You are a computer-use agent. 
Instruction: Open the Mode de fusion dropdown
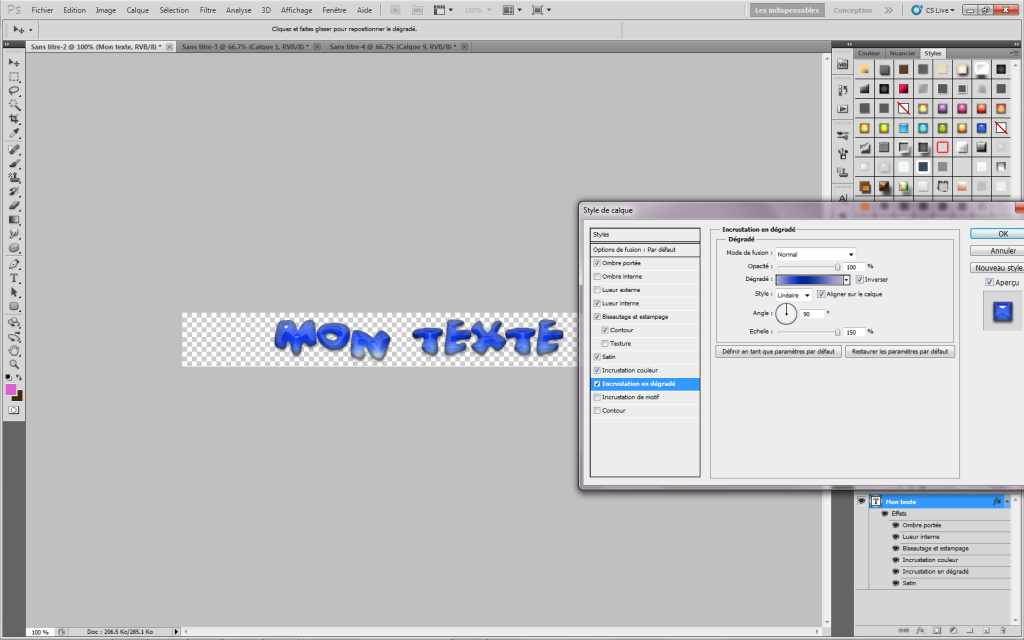[x=815, y=254]
